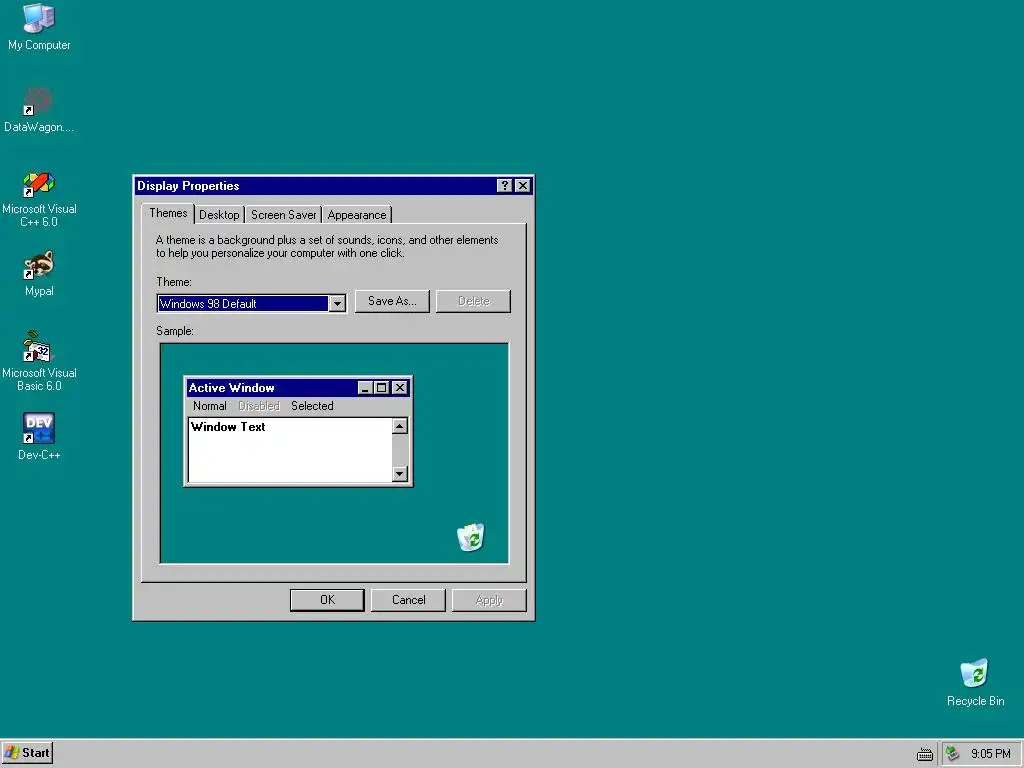
Task: Click Recycle Bin icon in theme sample
Action: pos(471,537)
